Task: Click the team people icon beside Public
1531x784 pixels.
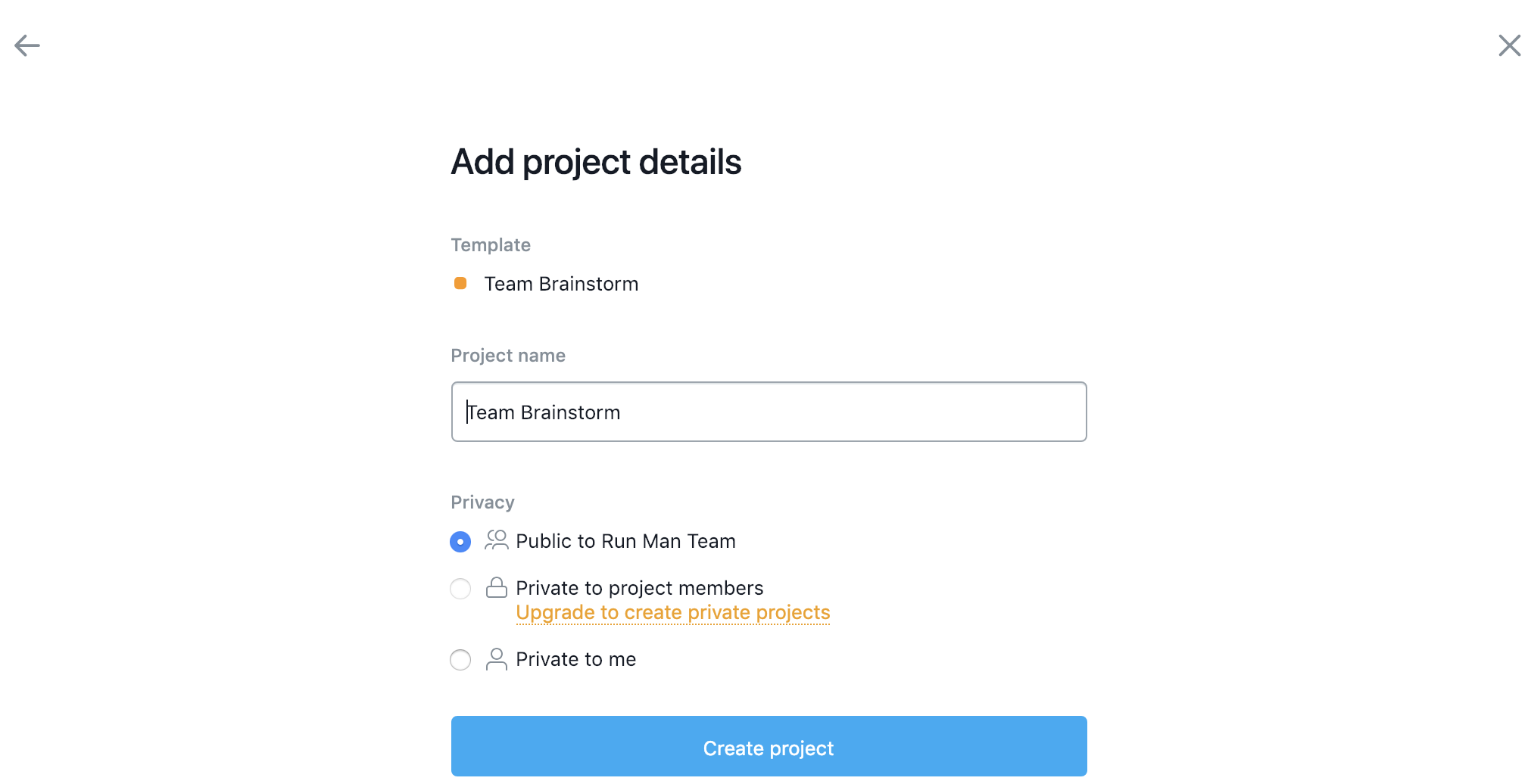Action: 497,540
